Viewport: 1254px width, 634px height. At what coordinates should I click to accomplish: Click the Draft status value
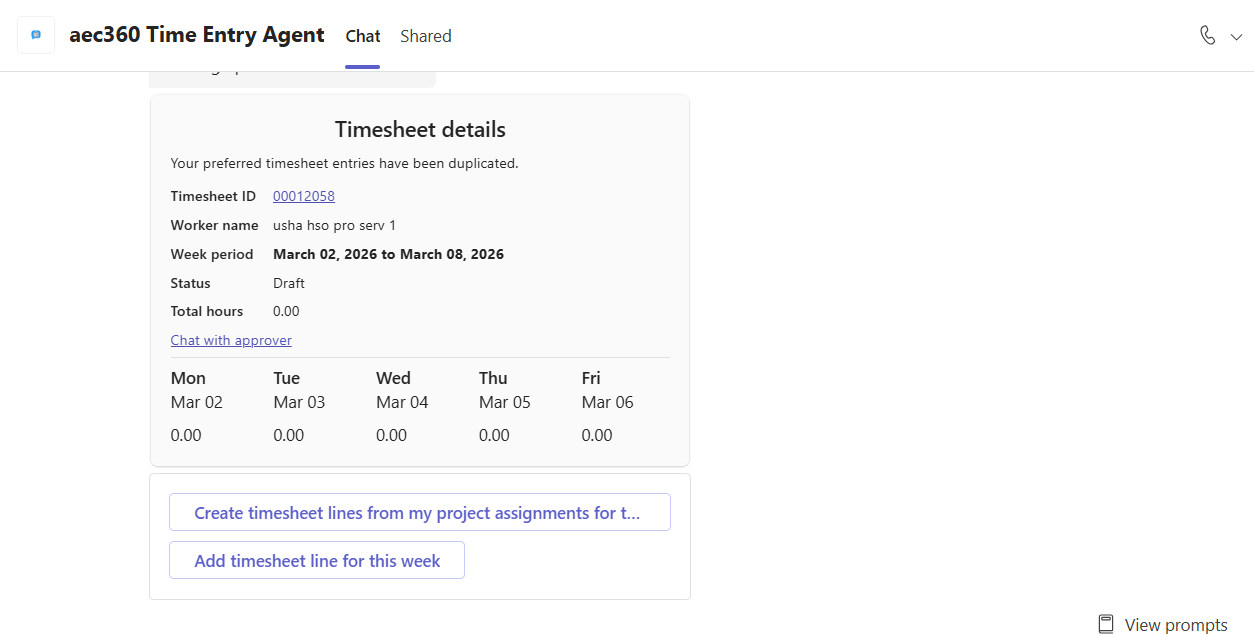(x=289, y=283)
